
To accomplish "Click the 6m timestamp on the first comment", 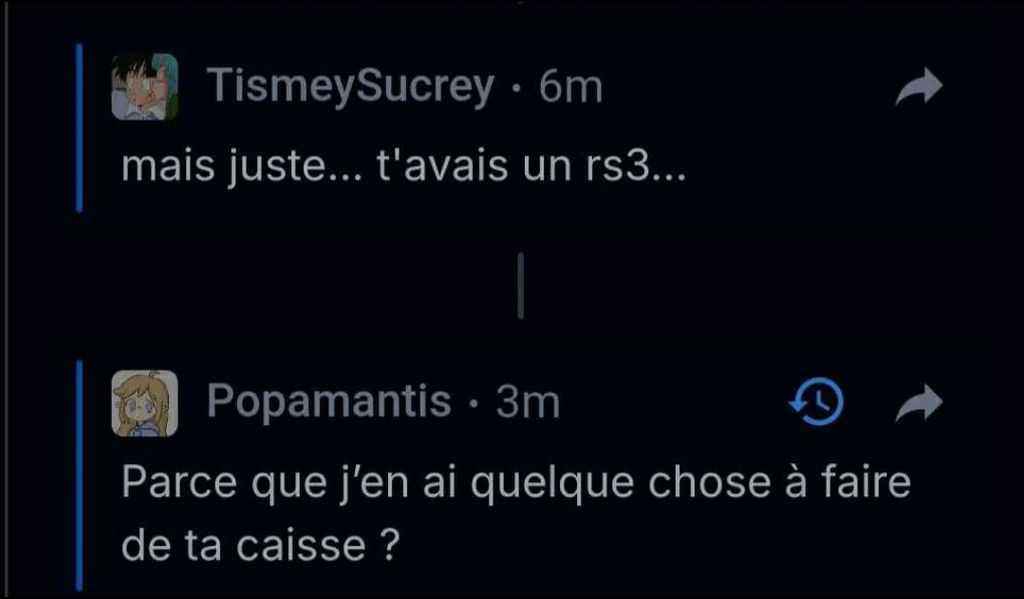I will point(570,88).
